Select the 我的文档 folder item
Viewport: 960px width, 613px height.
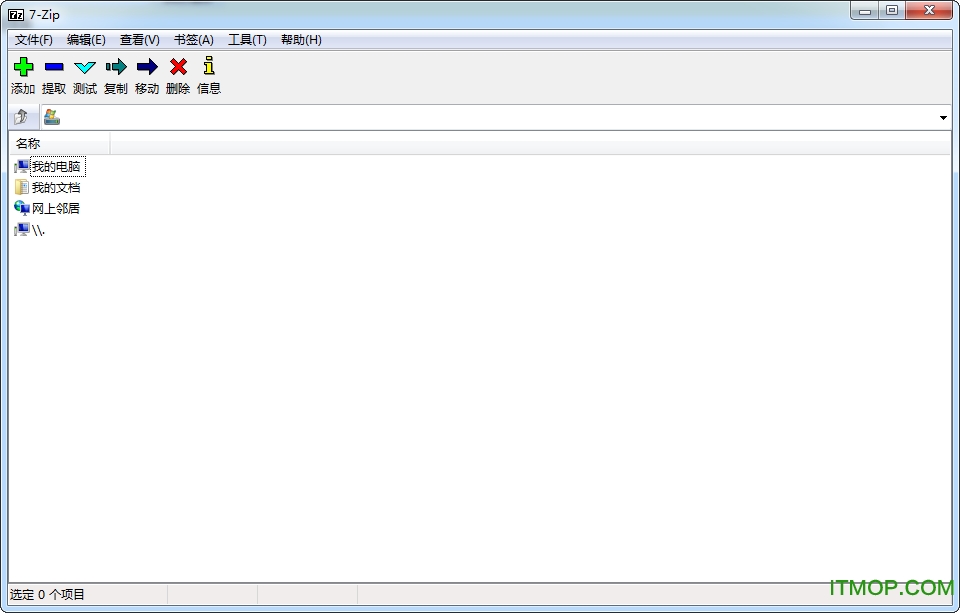(x=55, y=188)
